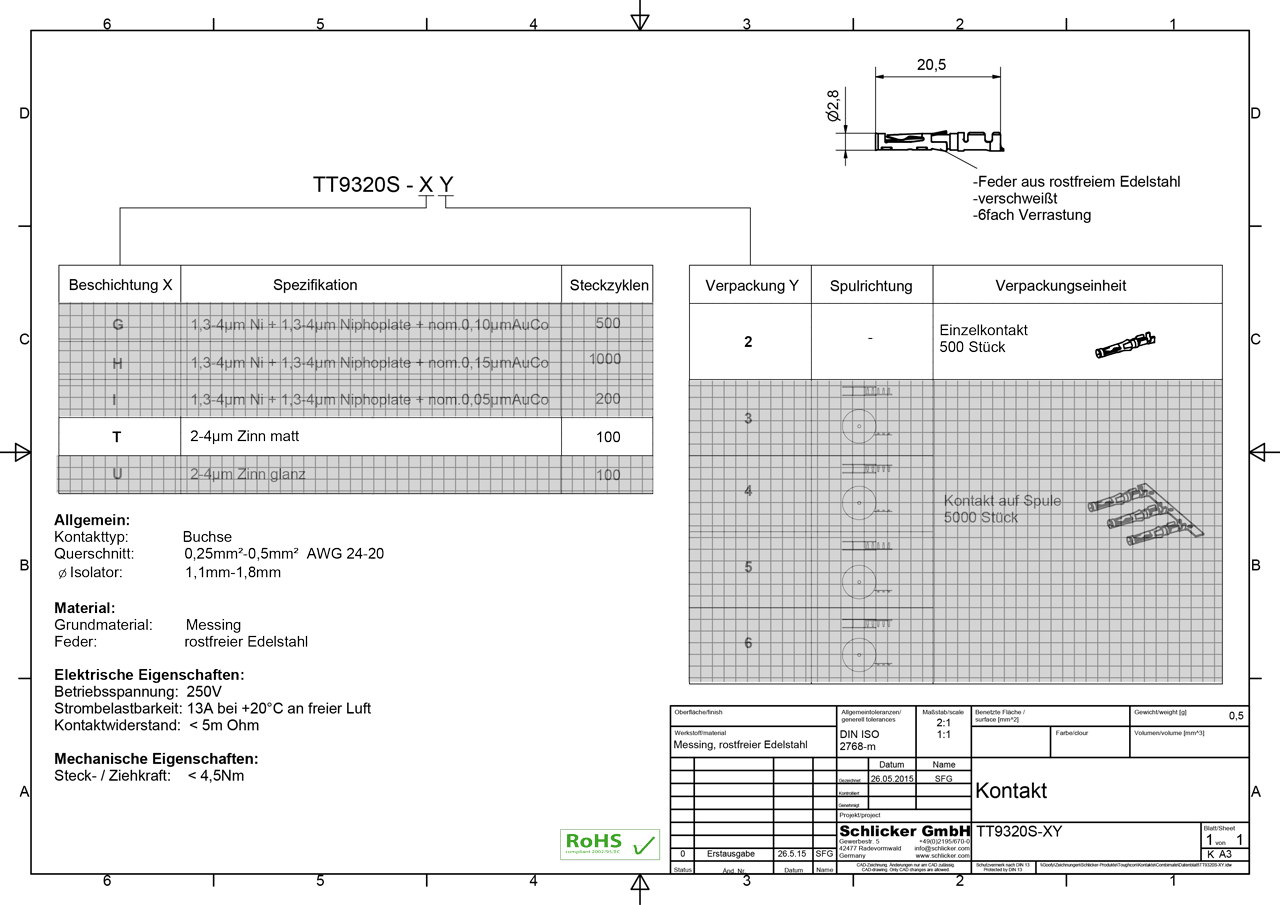Image resolution: width=1280 pixels, height=905 pixels.
Task: Click coating code 'T' in the table
Action: coord(118,437)
